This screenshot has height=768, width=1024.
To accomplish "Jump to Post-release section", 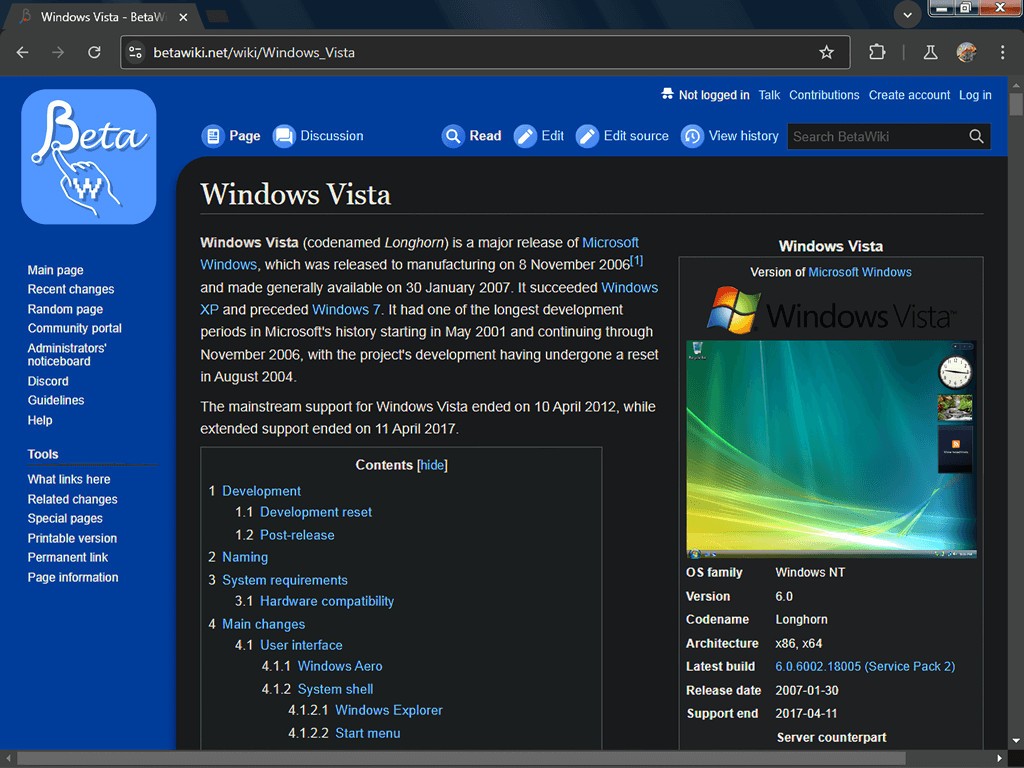I will 297,535.
